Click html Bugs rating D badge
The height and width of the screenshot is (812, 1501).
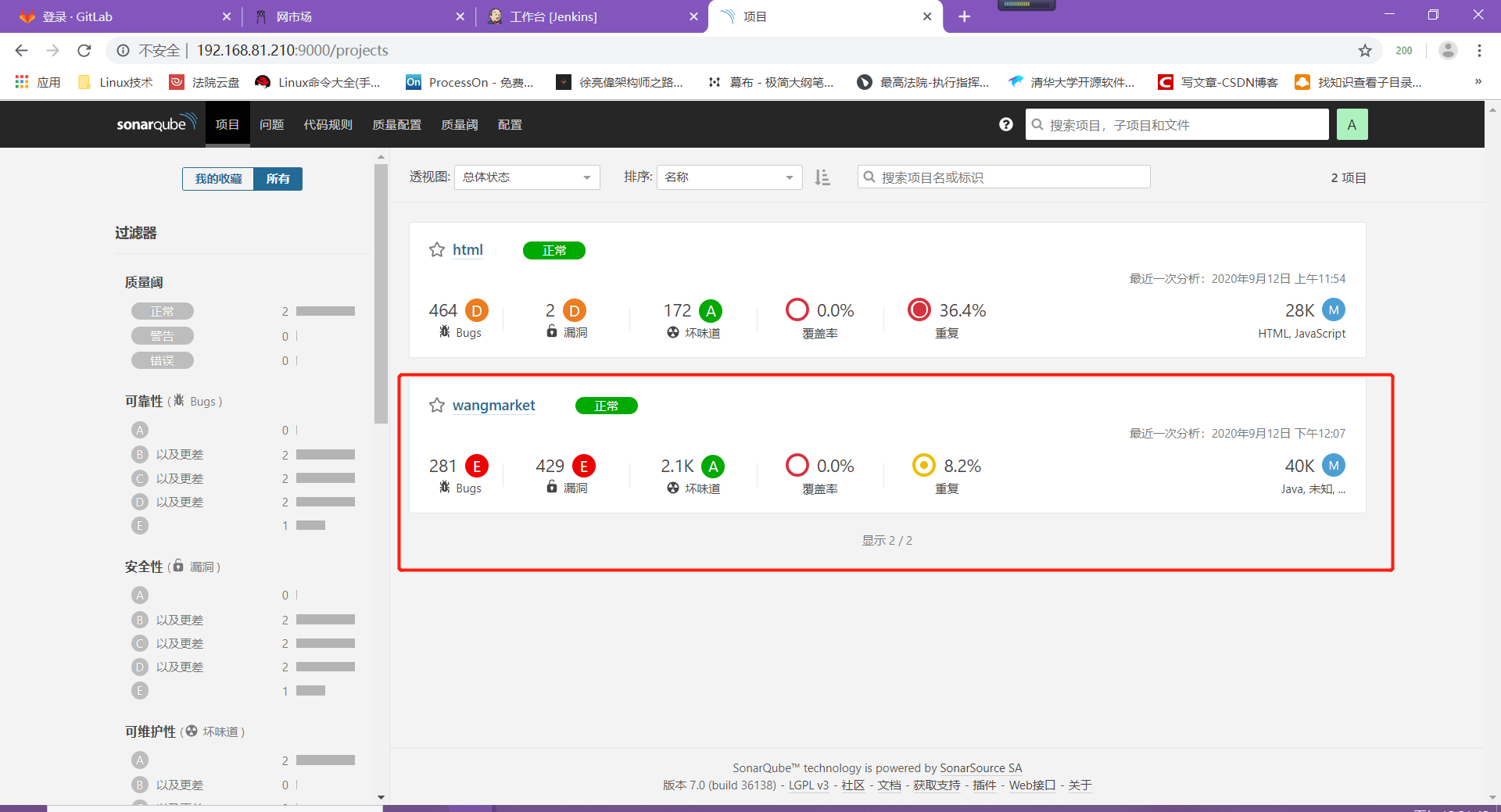[477, 311]
